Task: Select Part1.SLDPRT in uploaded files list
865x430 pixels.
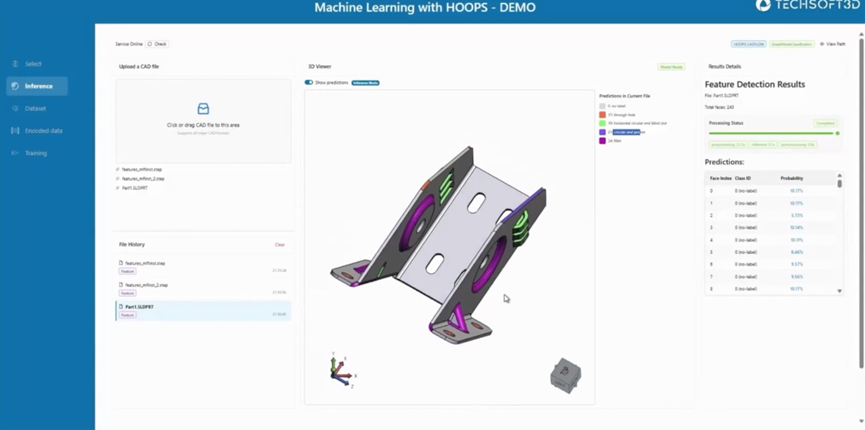Action: [x=135, y=188]
